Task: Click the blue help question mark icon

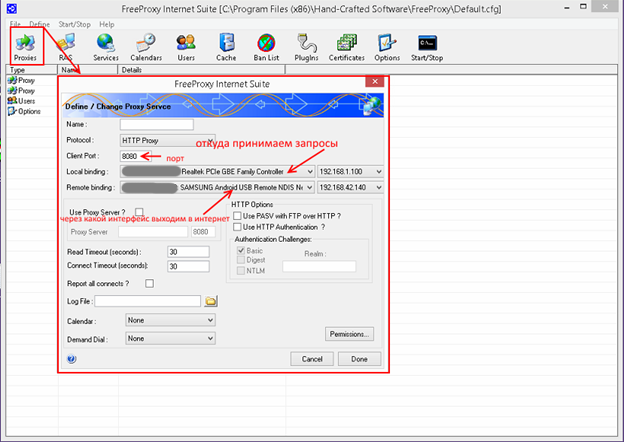Action: 72,359
